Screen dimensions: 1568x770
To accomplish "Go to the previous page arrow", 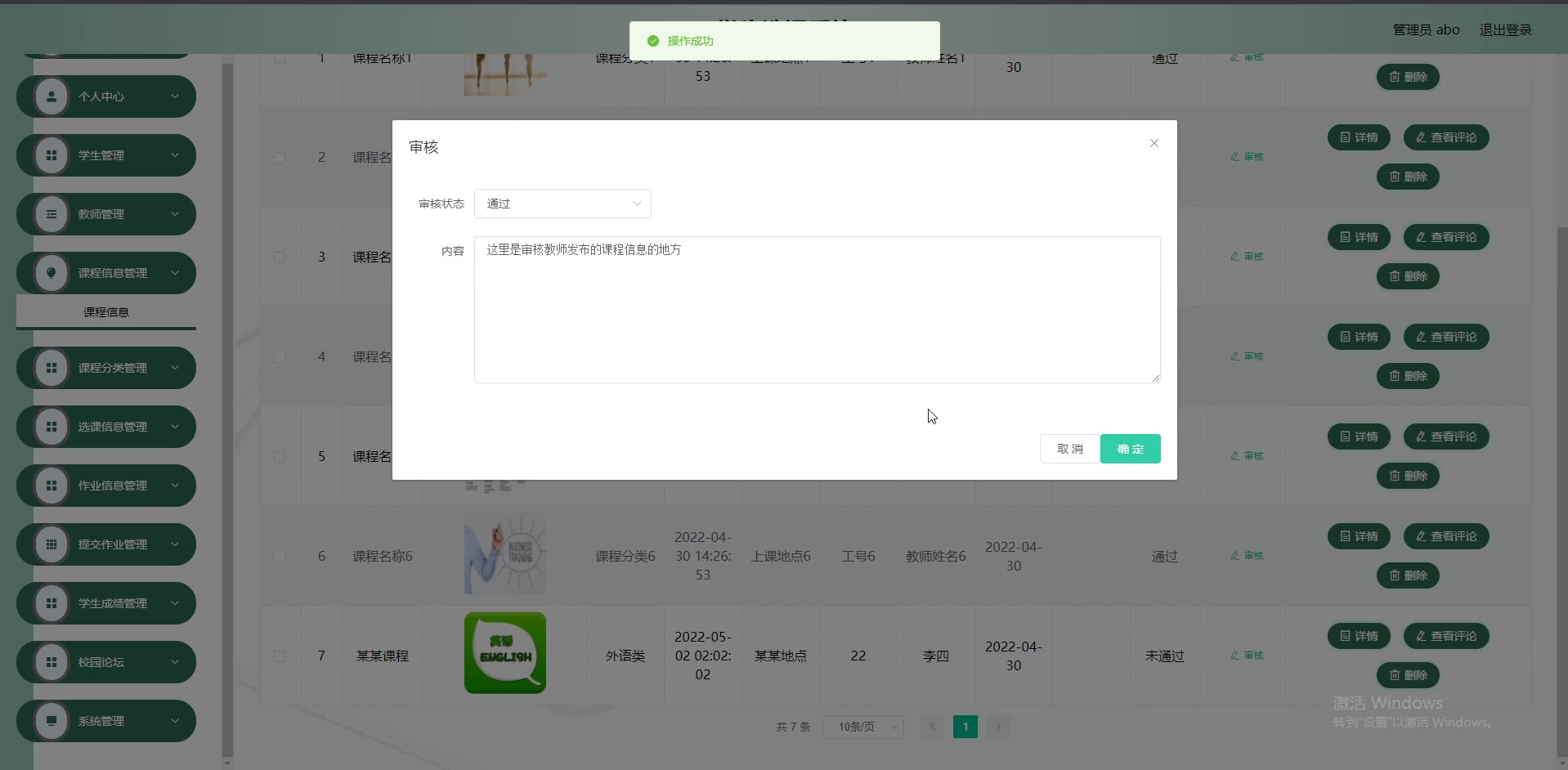I will click(933, 727).
